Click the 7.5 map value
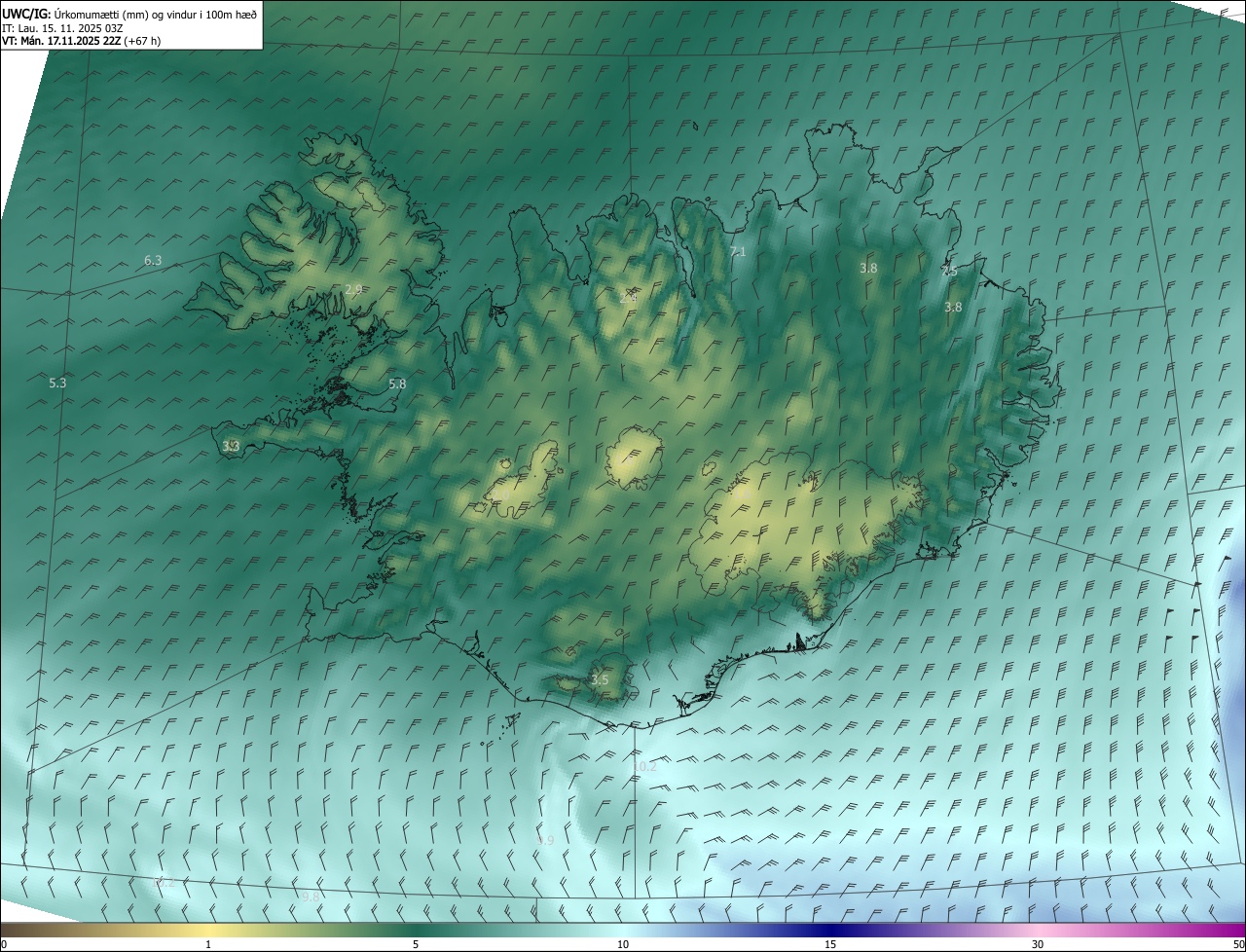1246x952 pixels. point(950,272)
